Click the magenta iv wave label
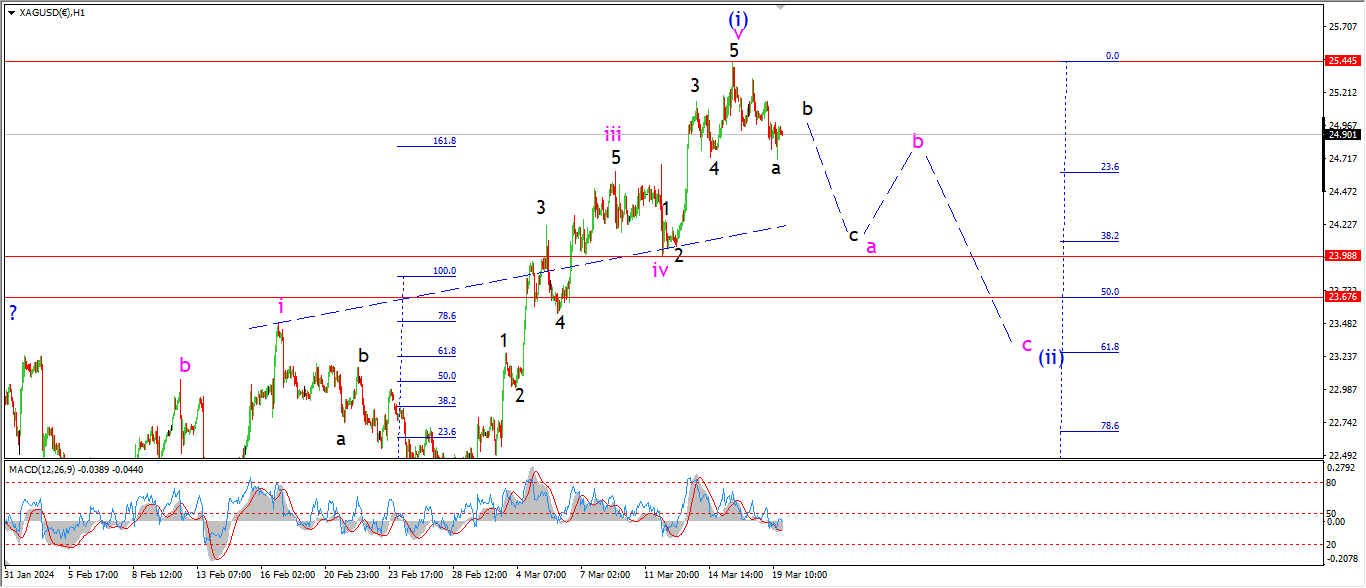This screenshot has height=588, width=1366. (x=660, y=269)
